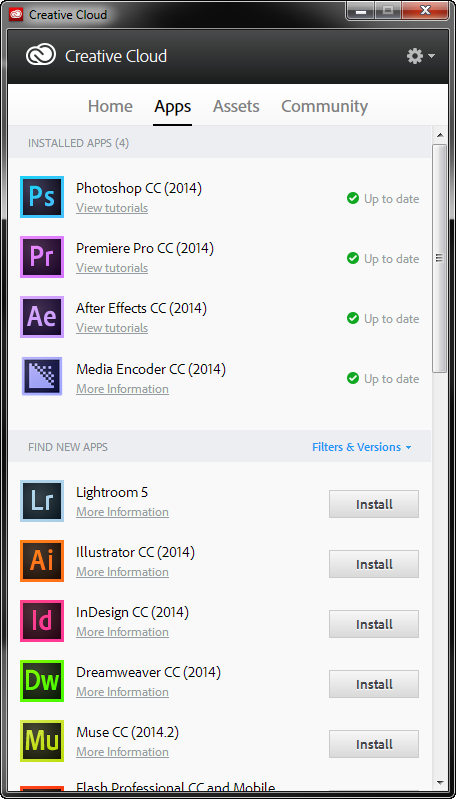
Task: View tutorials for Photoshop CC
Action: [112, 208]
